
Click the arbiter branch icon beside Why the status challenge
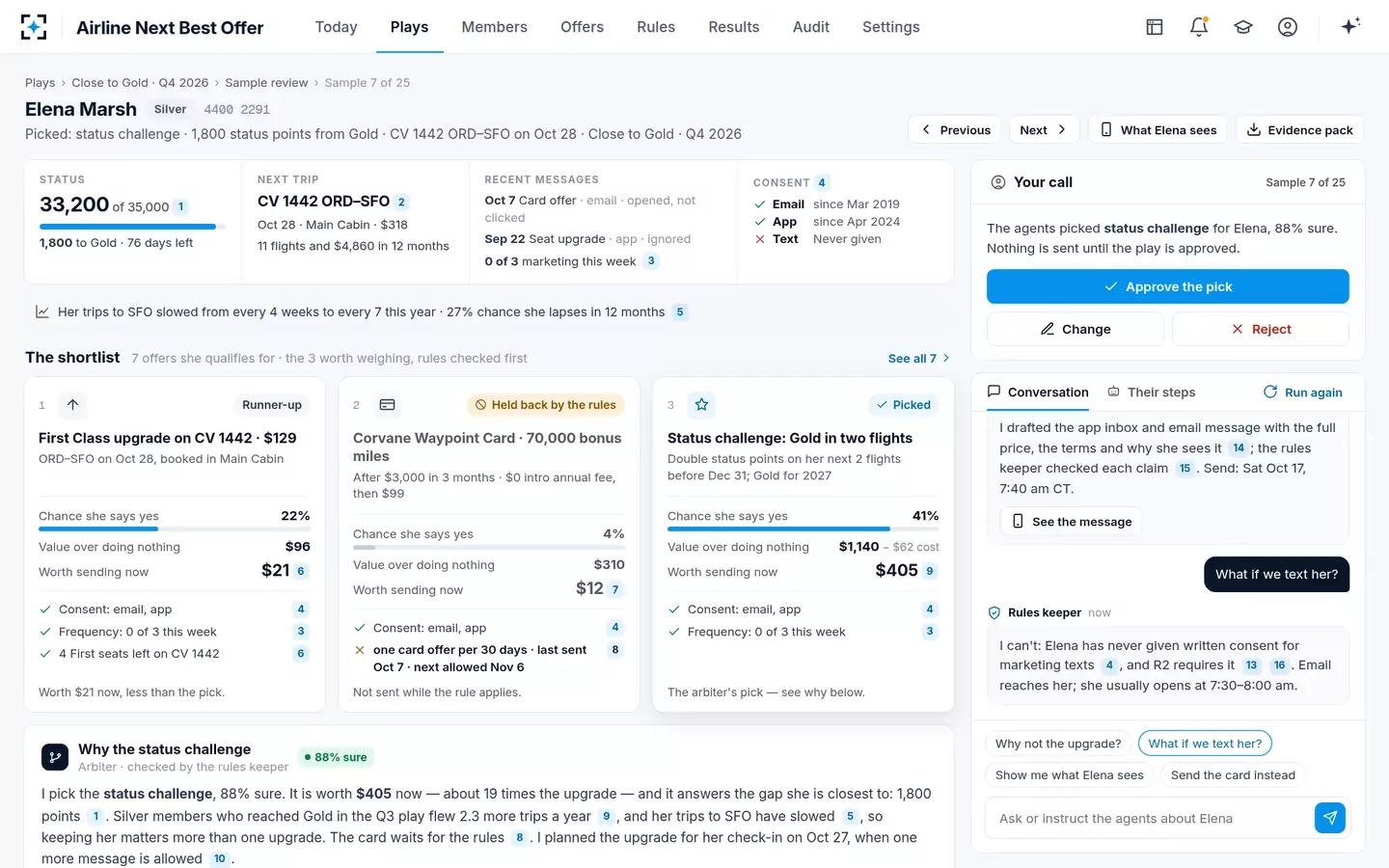(x=55, y=757)
